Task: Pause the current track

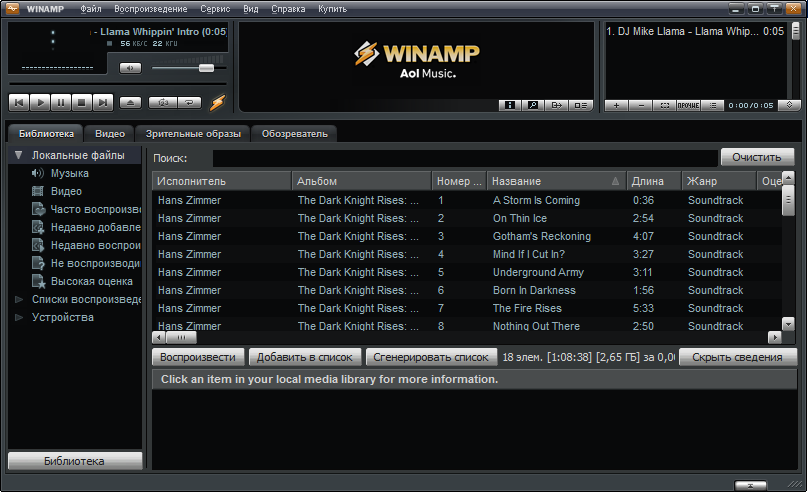Action: tap(61, 103)
